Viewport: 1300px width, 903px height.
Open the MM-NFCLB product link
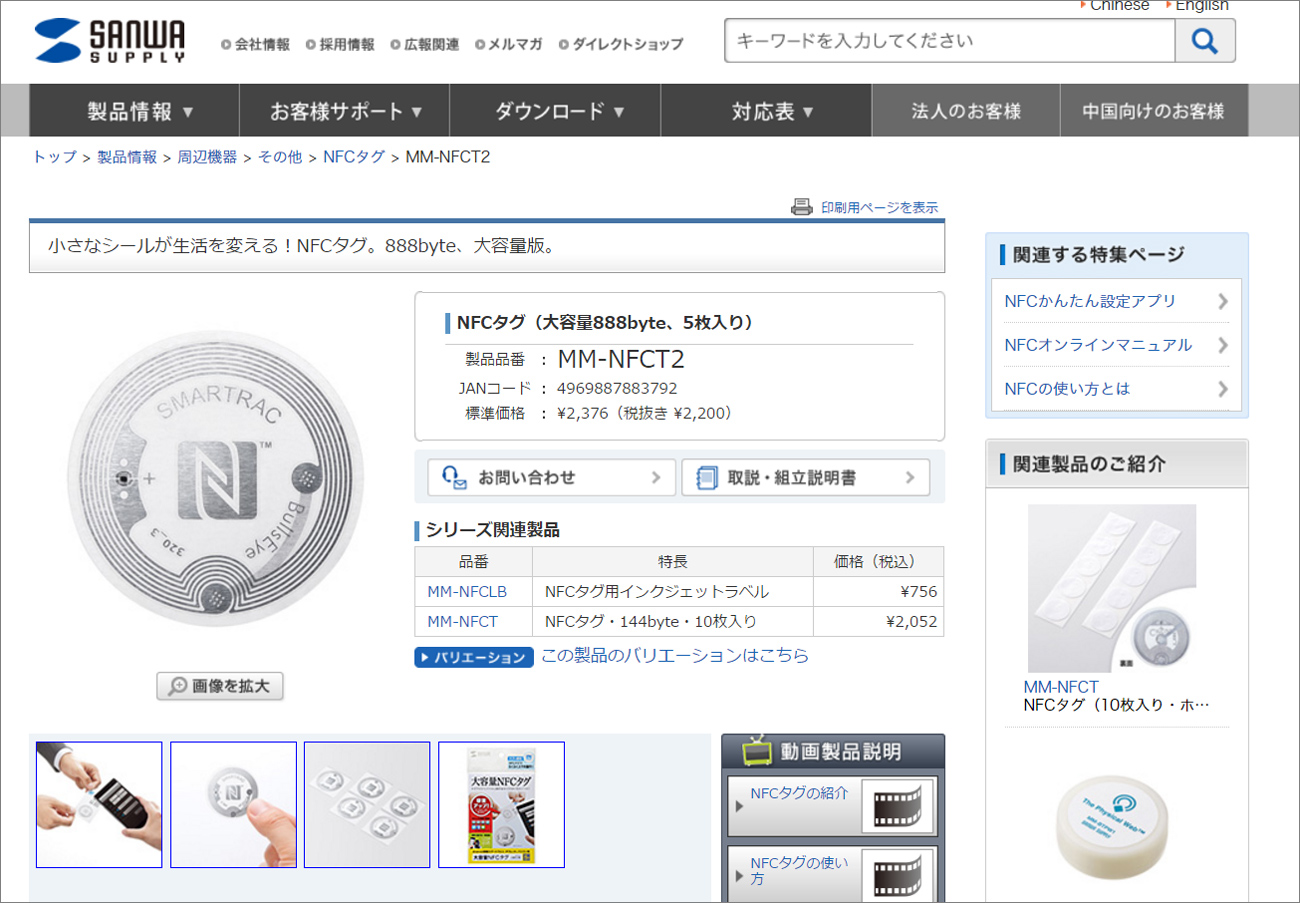[467, 592]
